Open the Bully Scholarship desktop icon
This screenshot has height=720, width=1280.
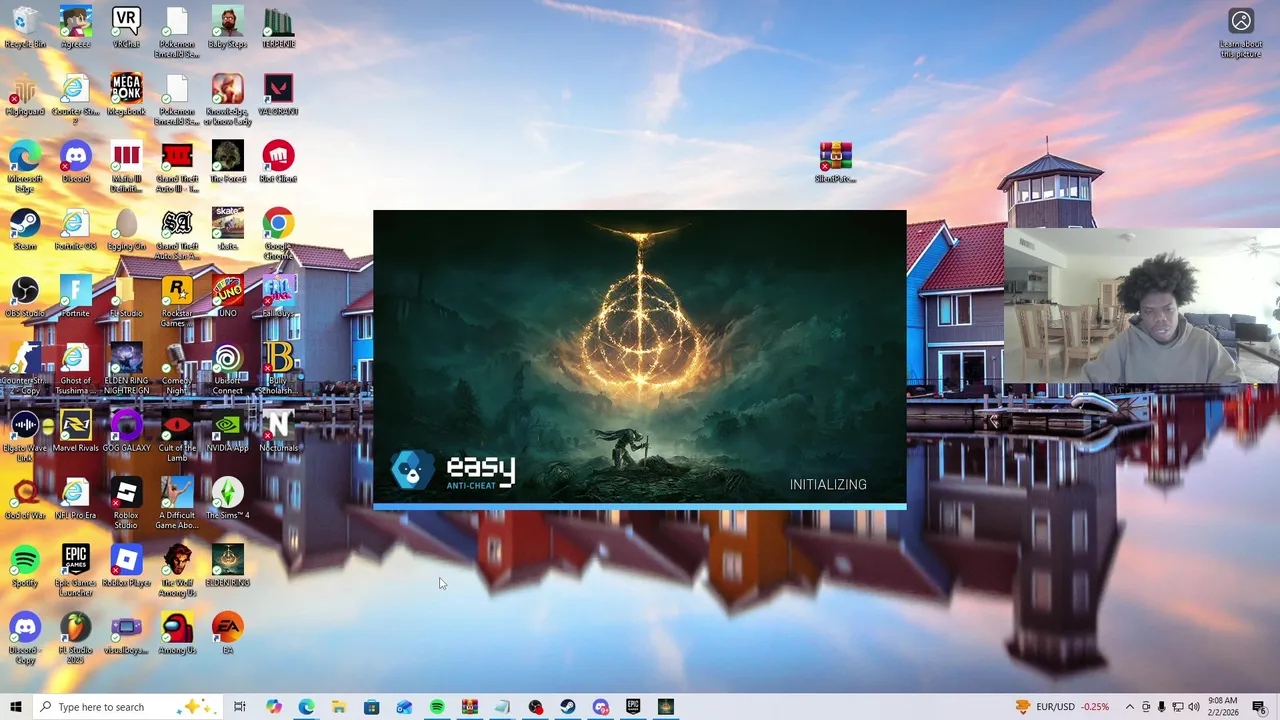click(278, 369)
